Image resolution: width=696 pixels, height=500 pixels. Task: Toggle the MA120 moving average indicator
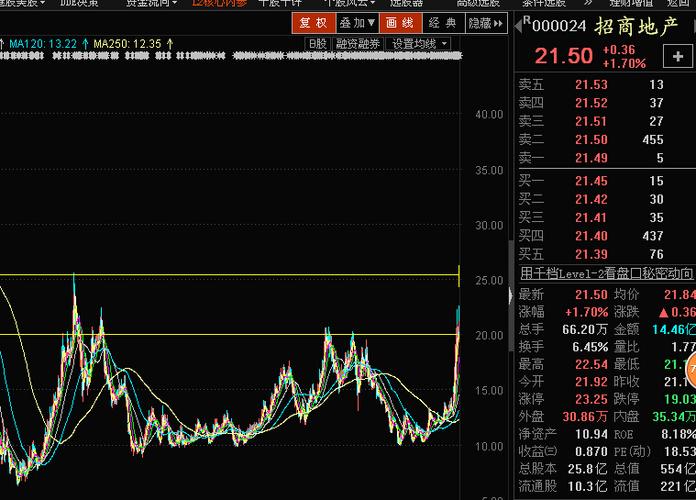pos(45,44)
